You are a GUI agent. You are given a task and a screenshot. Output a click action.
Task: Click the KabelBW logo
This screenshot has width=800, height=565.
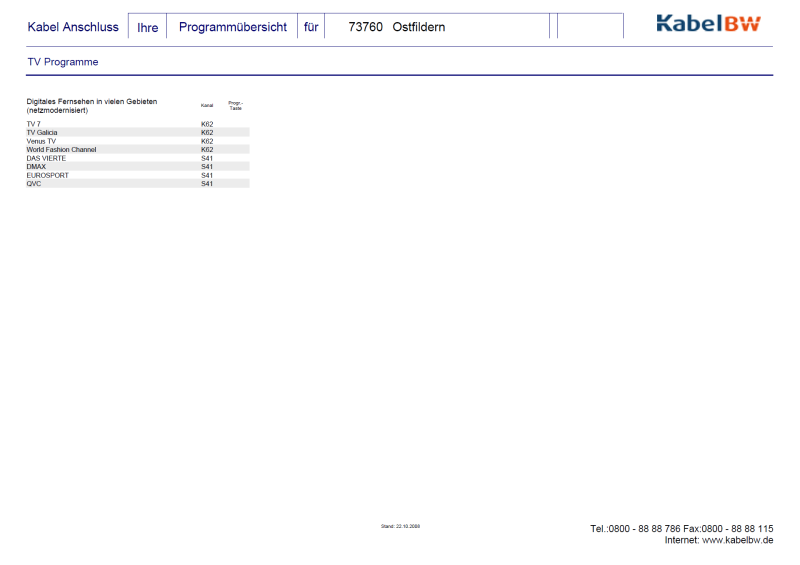click(x=708, y=24)
